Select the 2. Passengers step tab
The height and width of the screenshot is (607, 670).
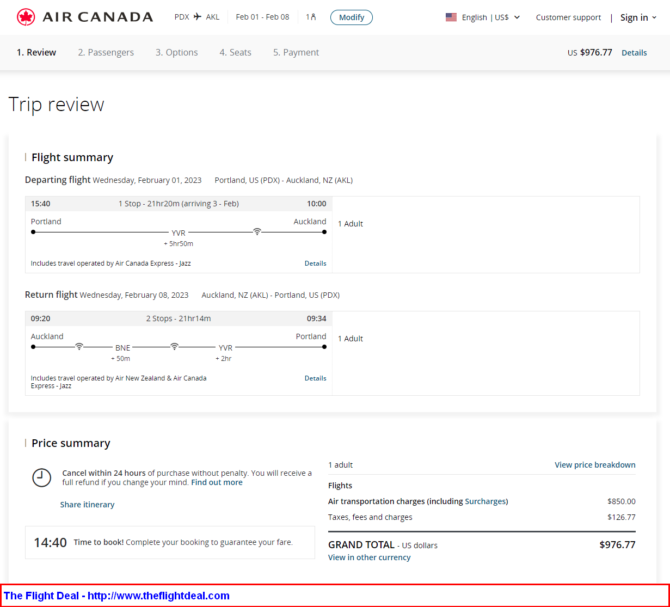coord(105,53)
